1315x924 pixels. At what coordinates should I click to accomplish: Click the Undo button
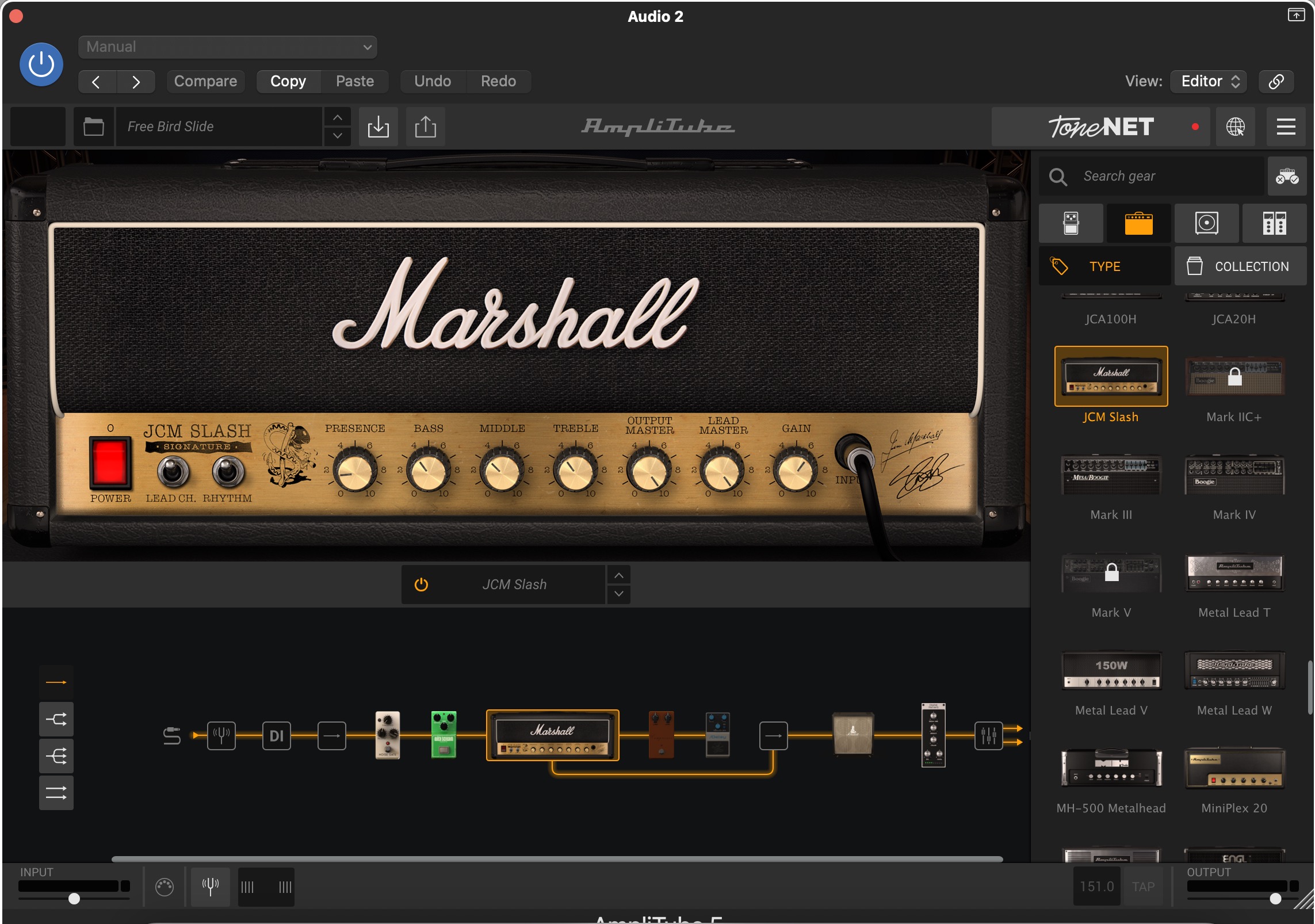[433, 82]
